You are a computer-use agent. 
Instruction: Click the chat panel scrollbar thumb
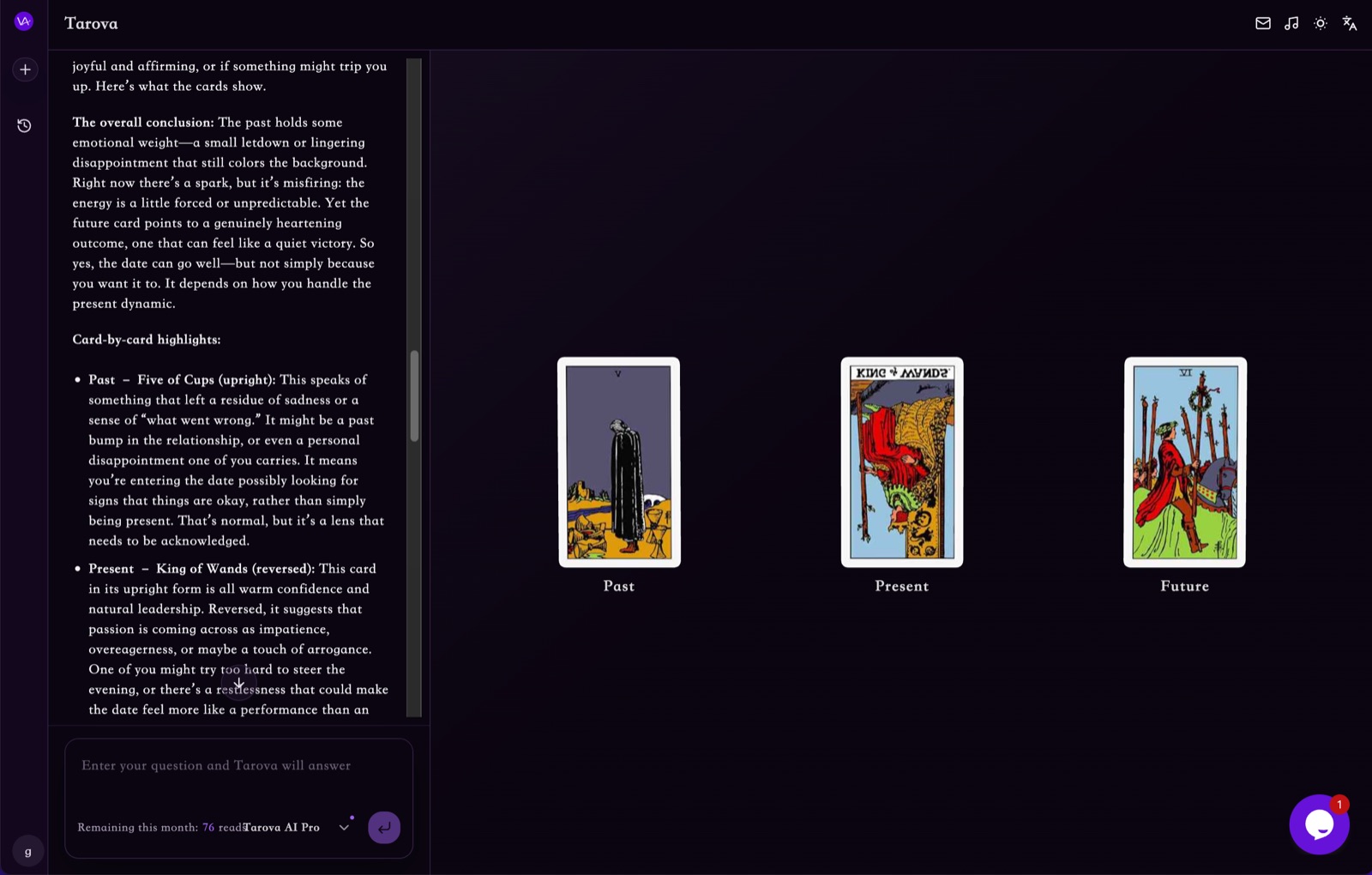pos(414,395)
